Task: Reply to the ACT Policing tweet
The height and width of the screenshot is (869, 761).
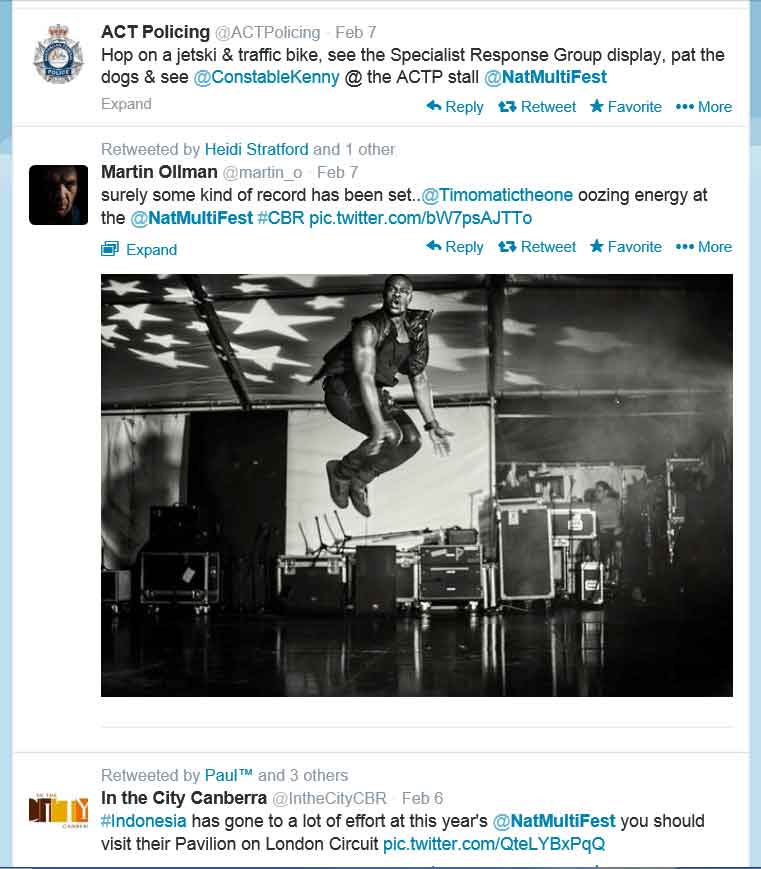Action: 454,106
